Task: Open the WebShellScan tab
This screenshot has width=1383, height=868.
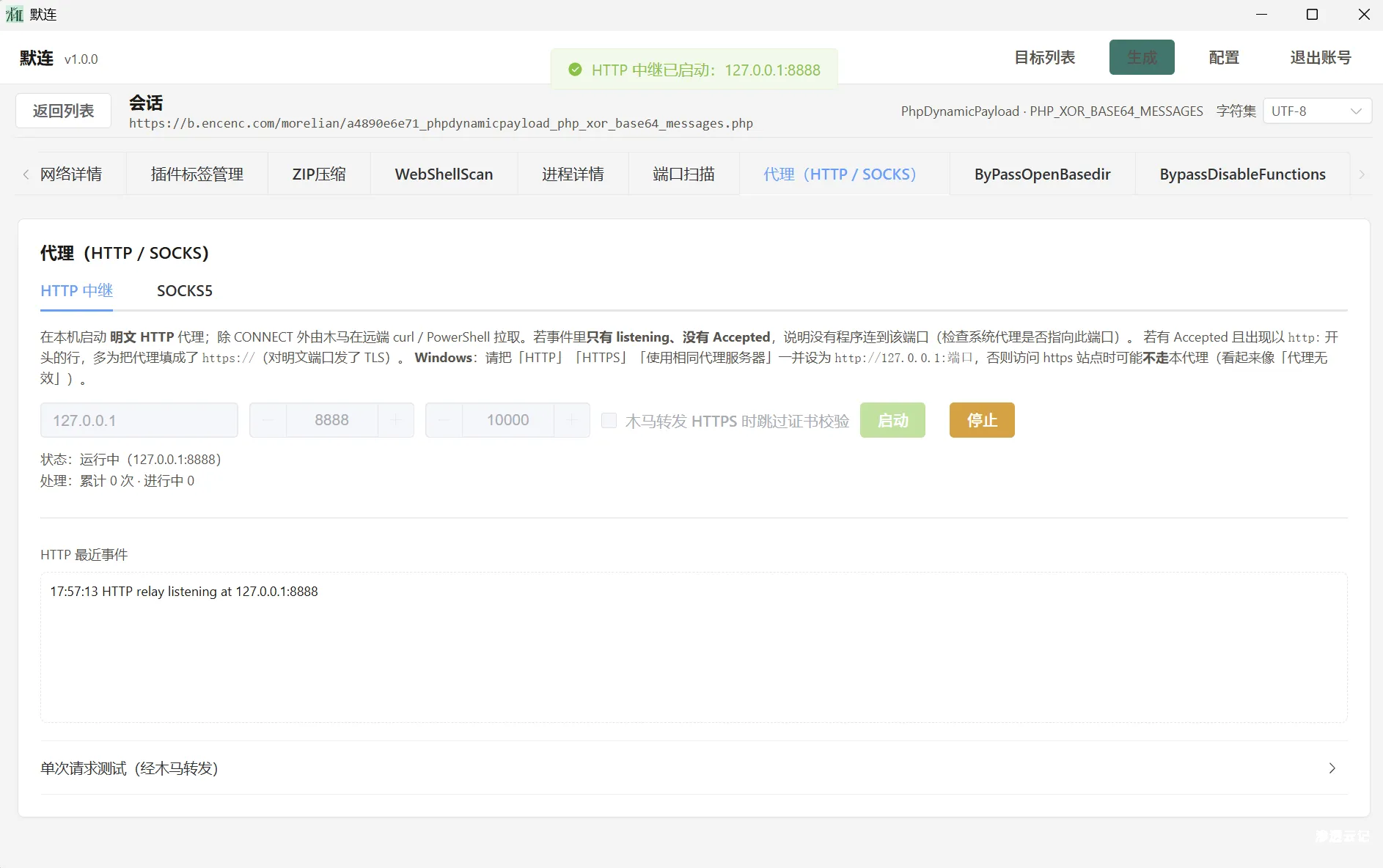Action: pyautogui.click(x=444, y=174)
